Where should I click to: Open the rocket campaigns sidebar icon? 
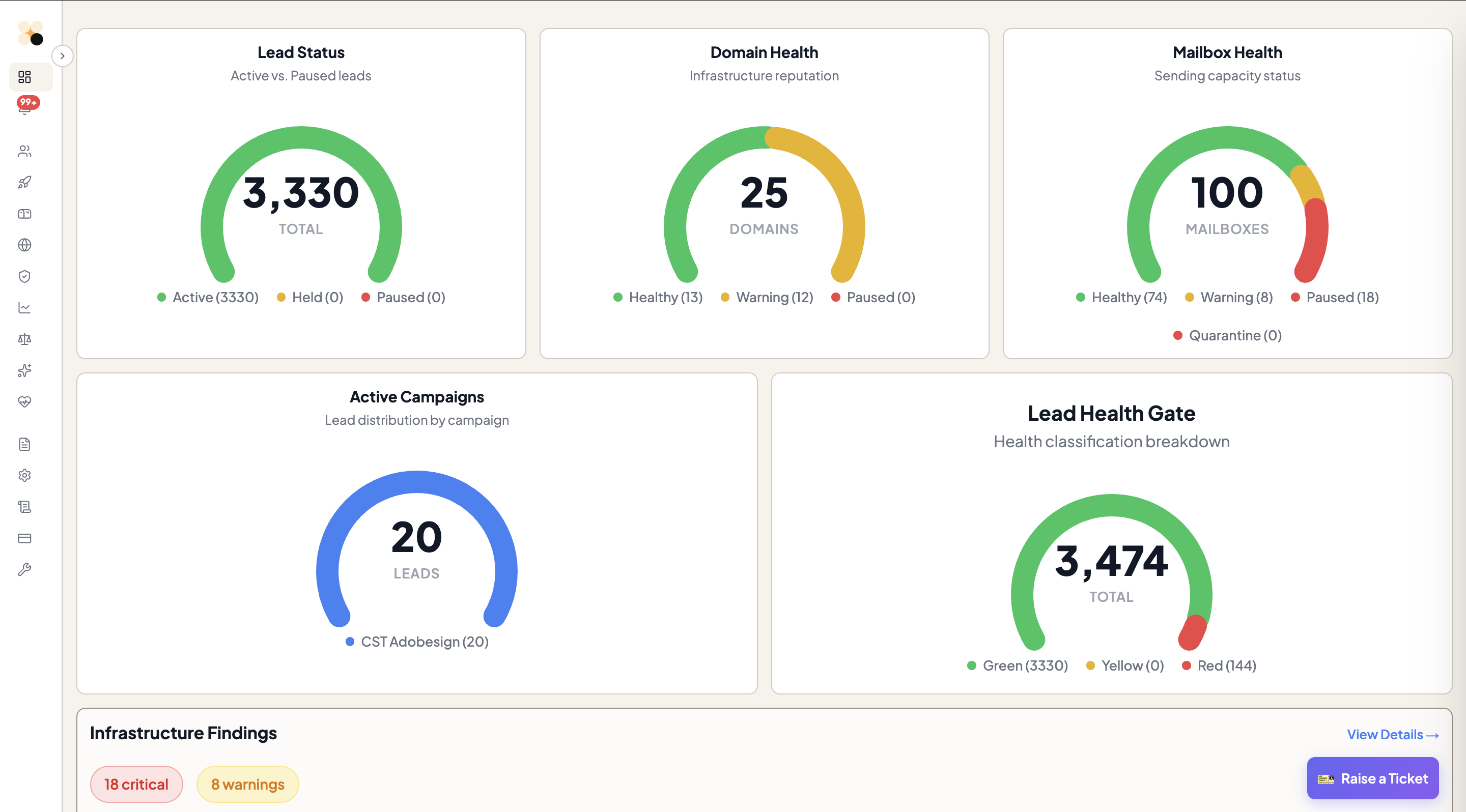24,183
